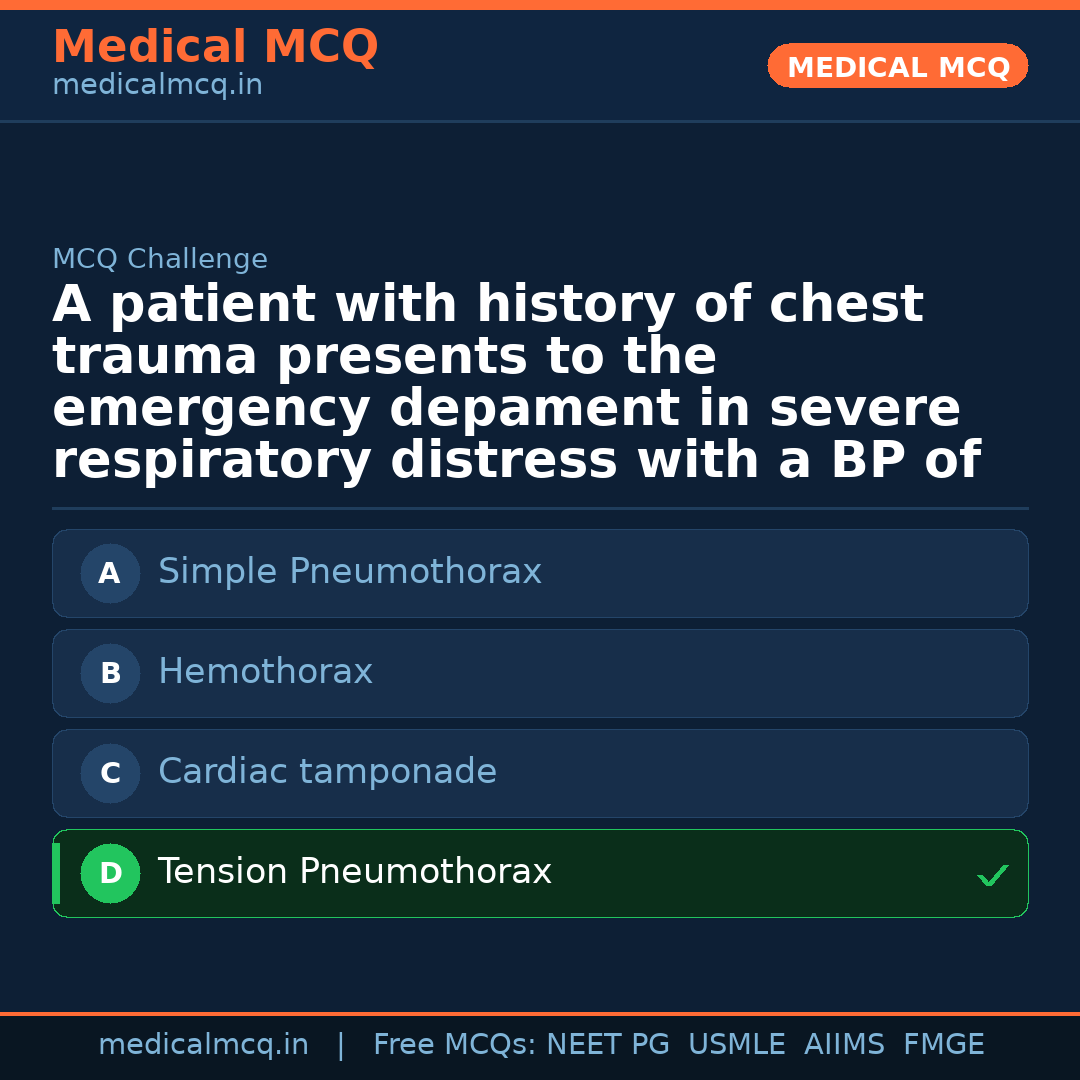The height and width of the screenshot is (1080, 1080).
Task: Click the green D option badge
Action: pos(110,873)
